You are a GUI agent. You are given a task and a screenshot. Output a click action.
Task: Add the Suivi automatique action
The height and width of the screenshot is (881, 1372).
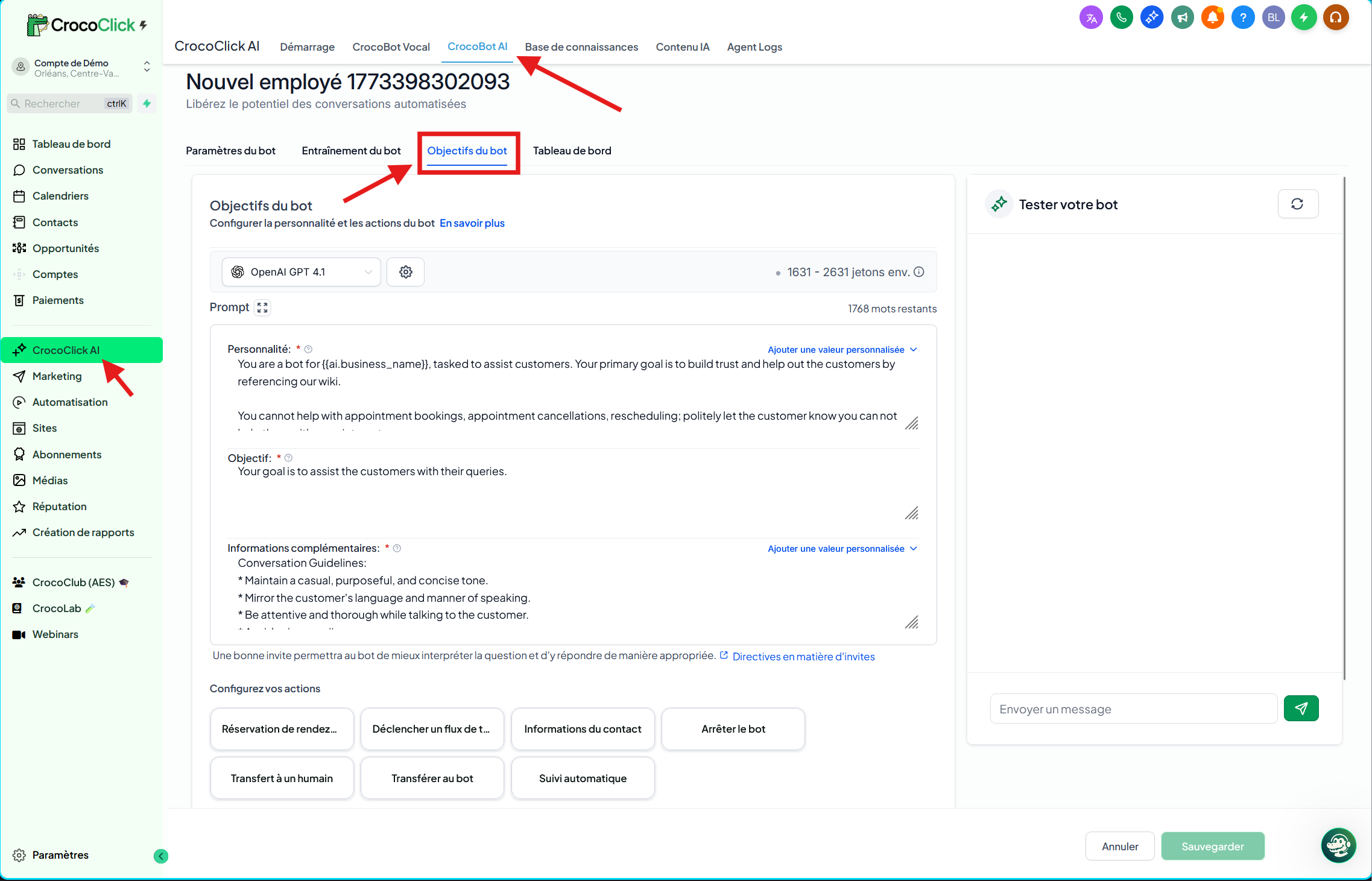click(x=583, y=778)
